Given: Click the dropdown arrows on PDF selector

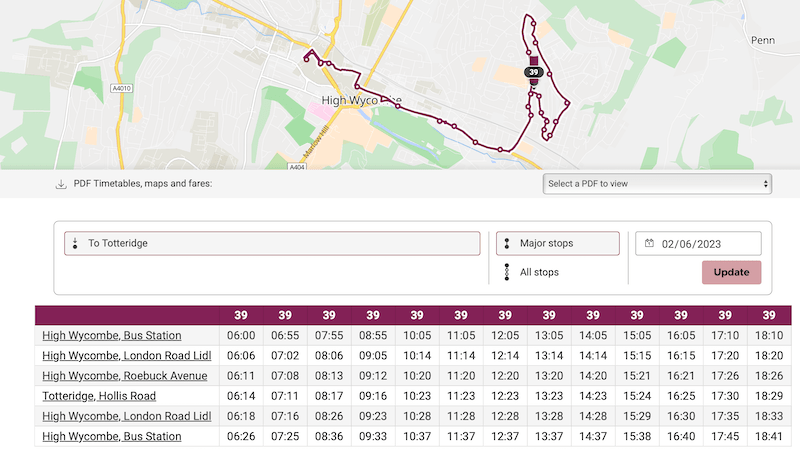Looking at the screenshot, I should 766,184.
